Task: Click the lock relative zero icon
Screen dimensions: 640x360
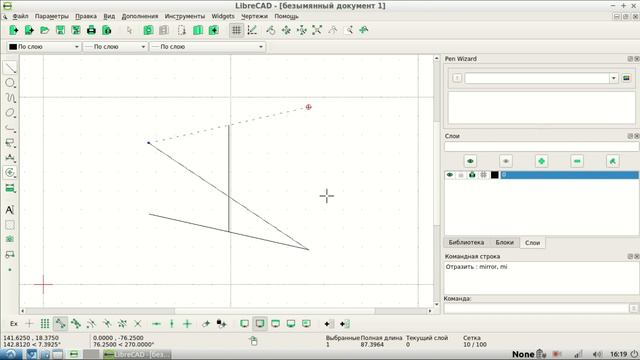Action: (x=222, y=324)
